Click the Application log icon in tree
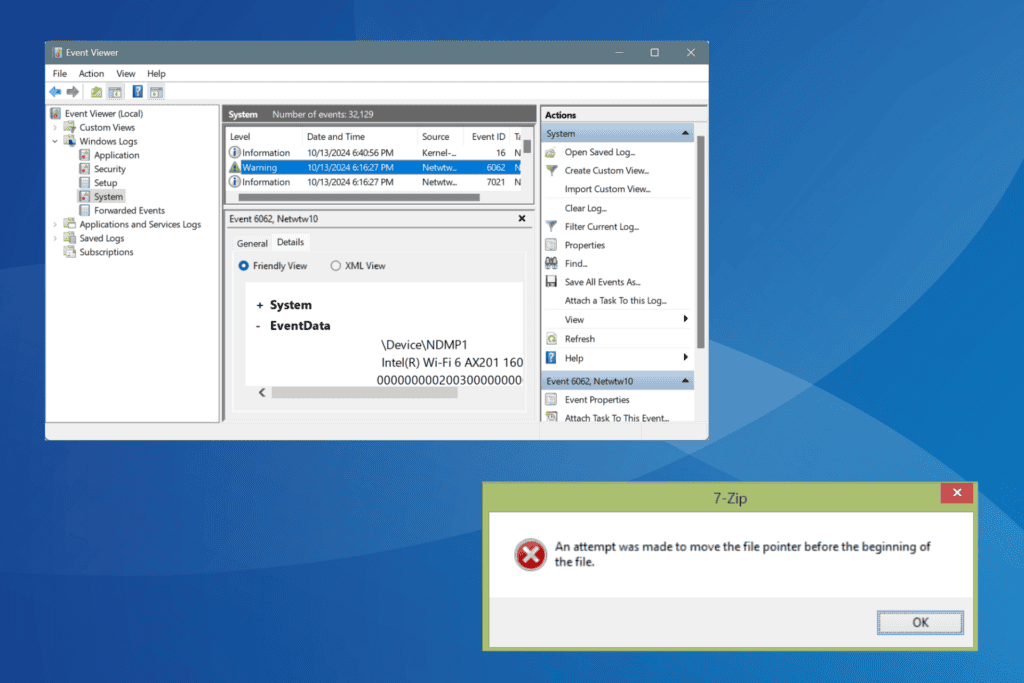The width and height of the screenshot is (1024, 683). 84,155
